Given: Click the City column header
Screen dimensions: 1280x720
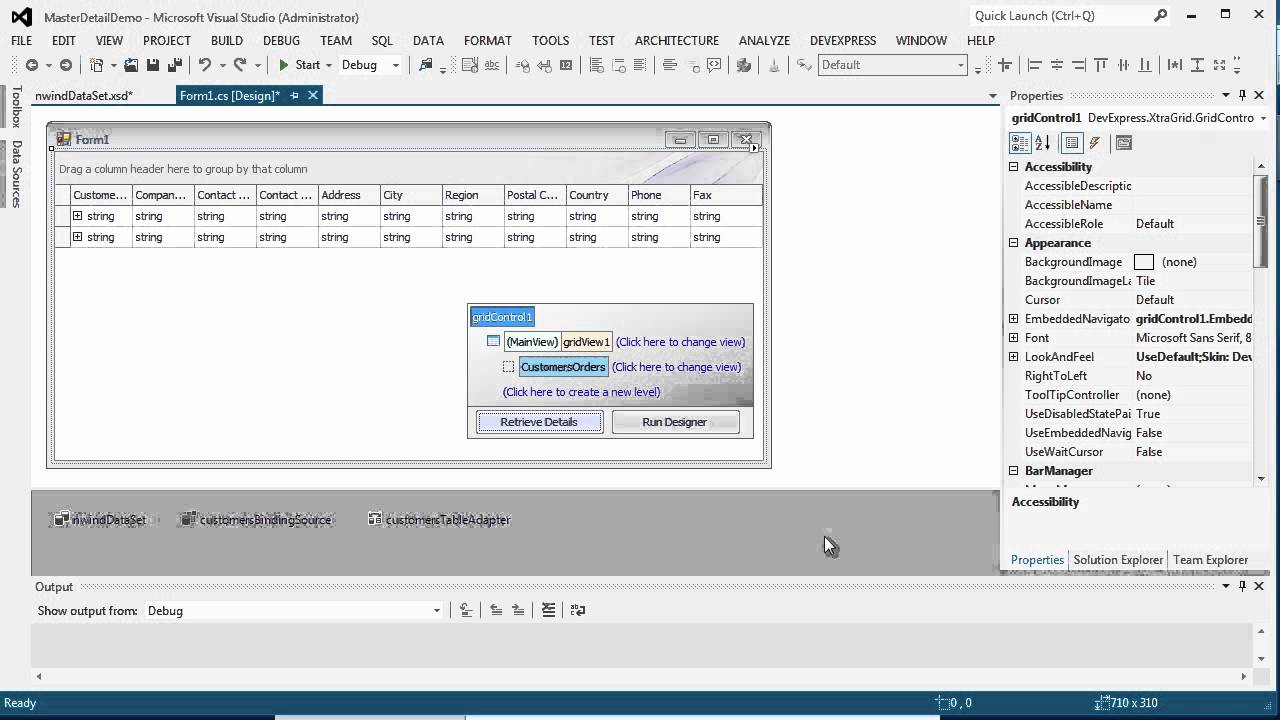Looking at the screenshot, I should pos(409,195).
